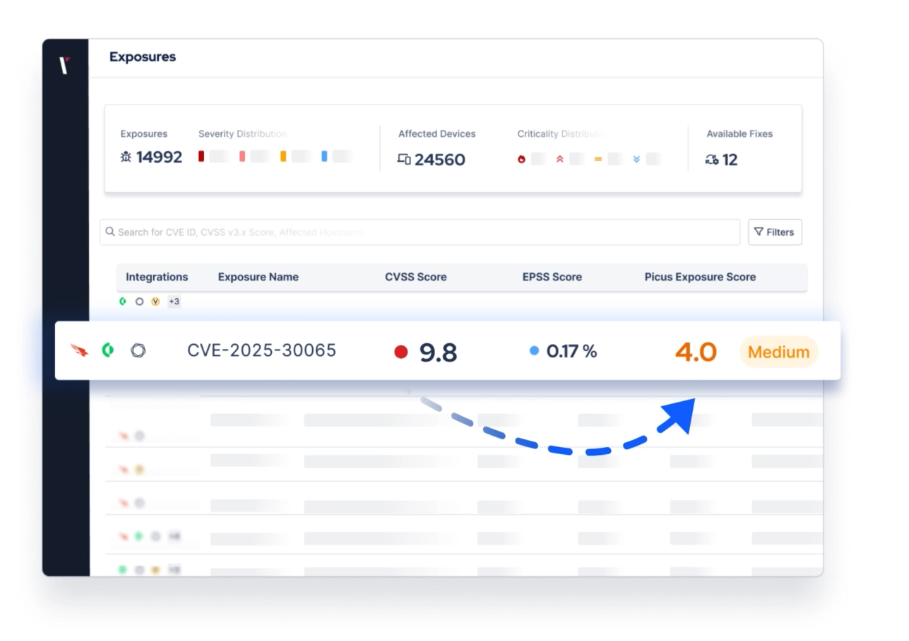Sort by the CVSS Score column header
Image resolution: width=909 pixels, height=641 pixels.
click(x=416, y=277)
